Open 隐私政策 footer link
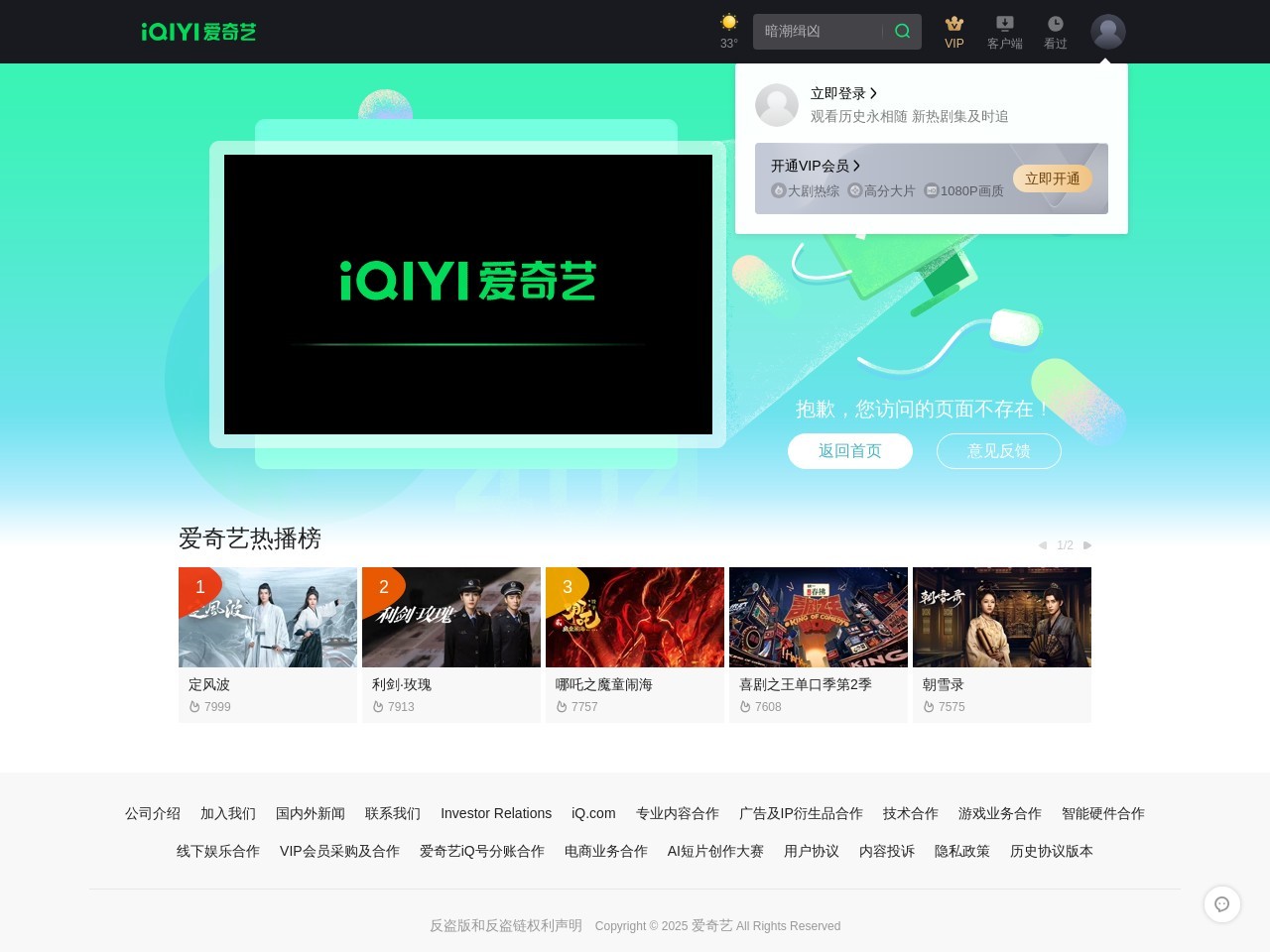 (961, 851)
